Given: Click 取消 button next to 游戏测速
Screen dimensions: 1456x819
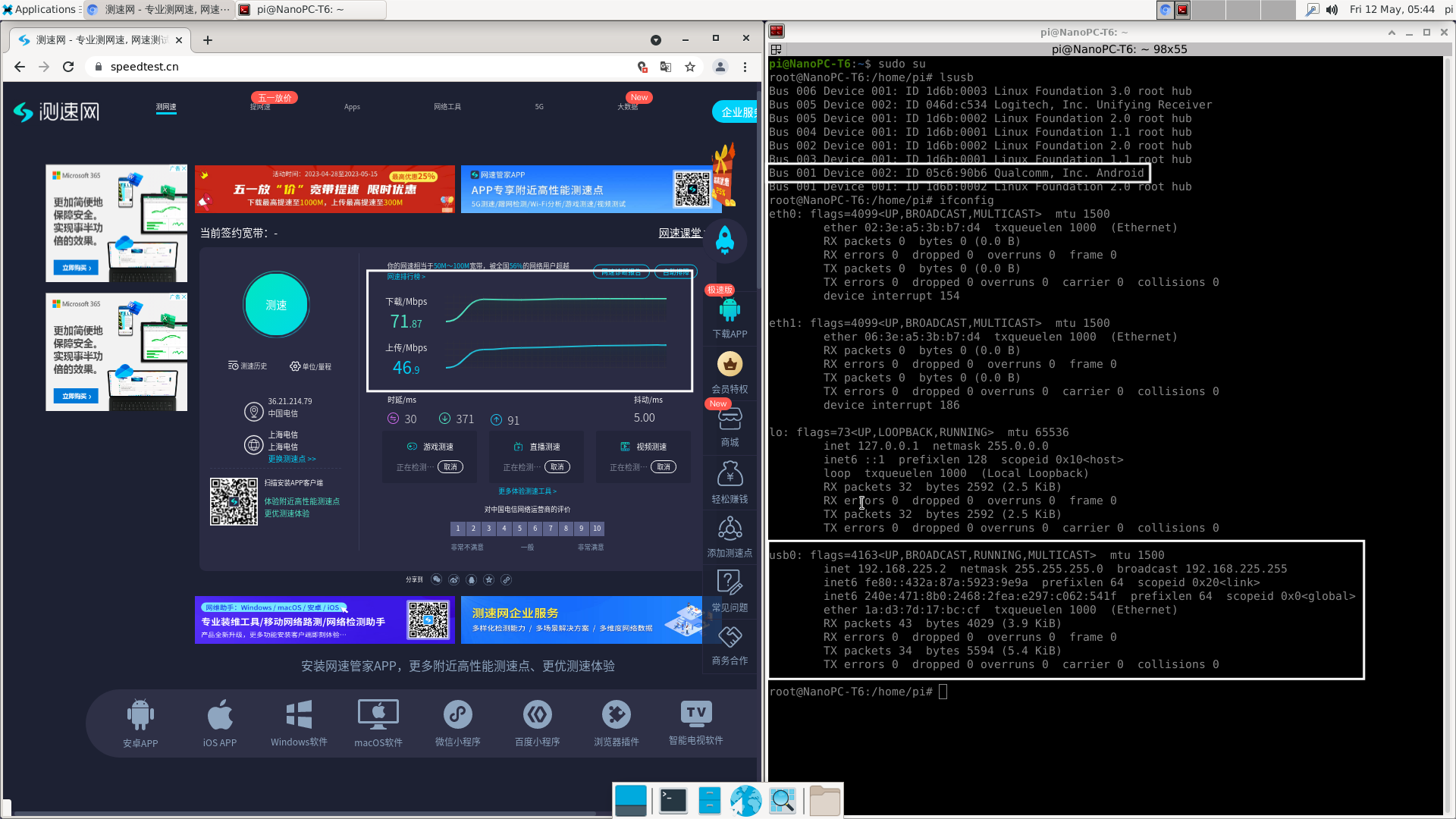Looking at the screenshot, I should (x=450, y=467).
